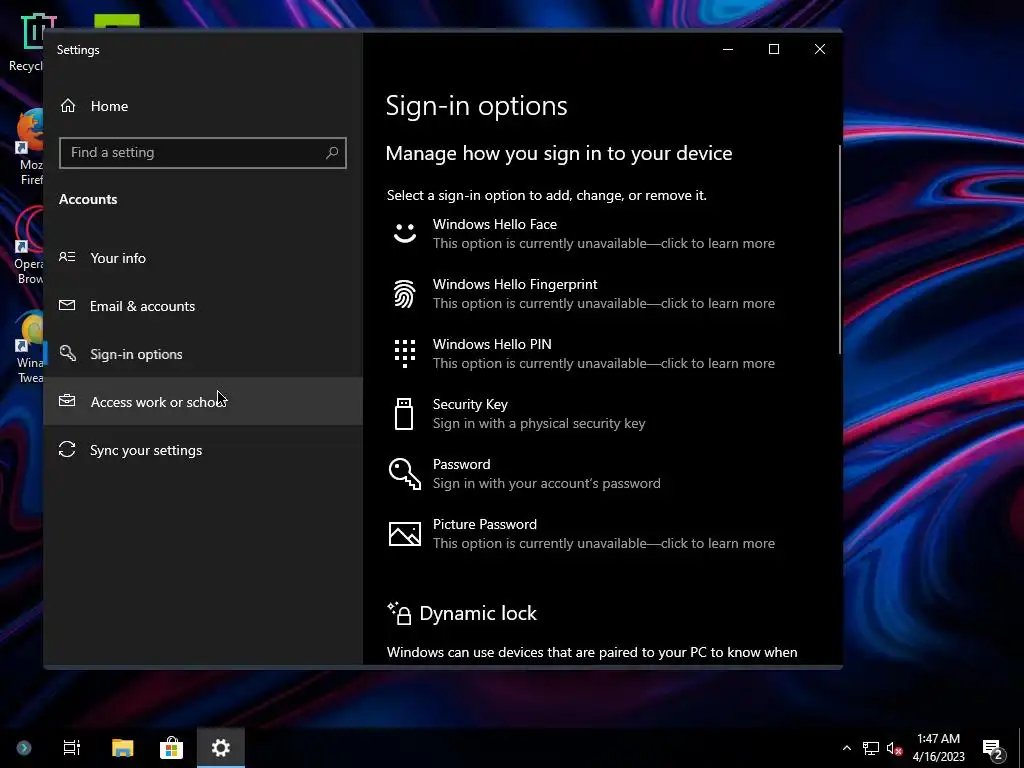
Task: Click the network status tray icon
Action: click(x=871, y=748)
